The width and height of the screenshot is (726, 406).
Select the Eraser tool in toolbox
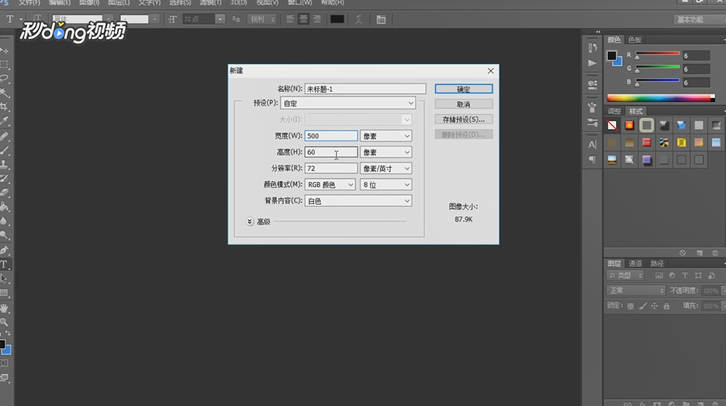coord(5,193)
